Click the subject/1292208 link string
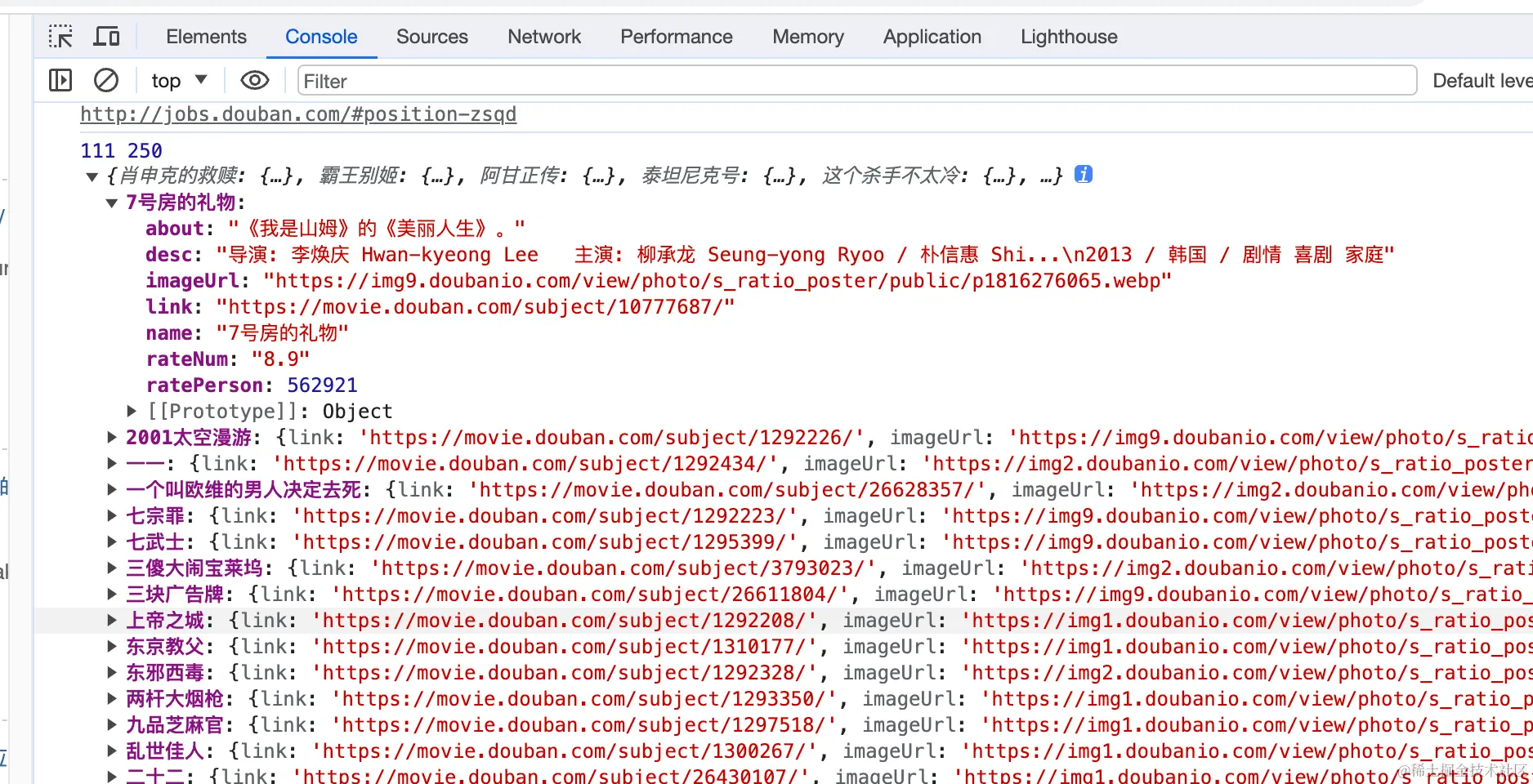 pyautogui.click(x=565, y=621)
